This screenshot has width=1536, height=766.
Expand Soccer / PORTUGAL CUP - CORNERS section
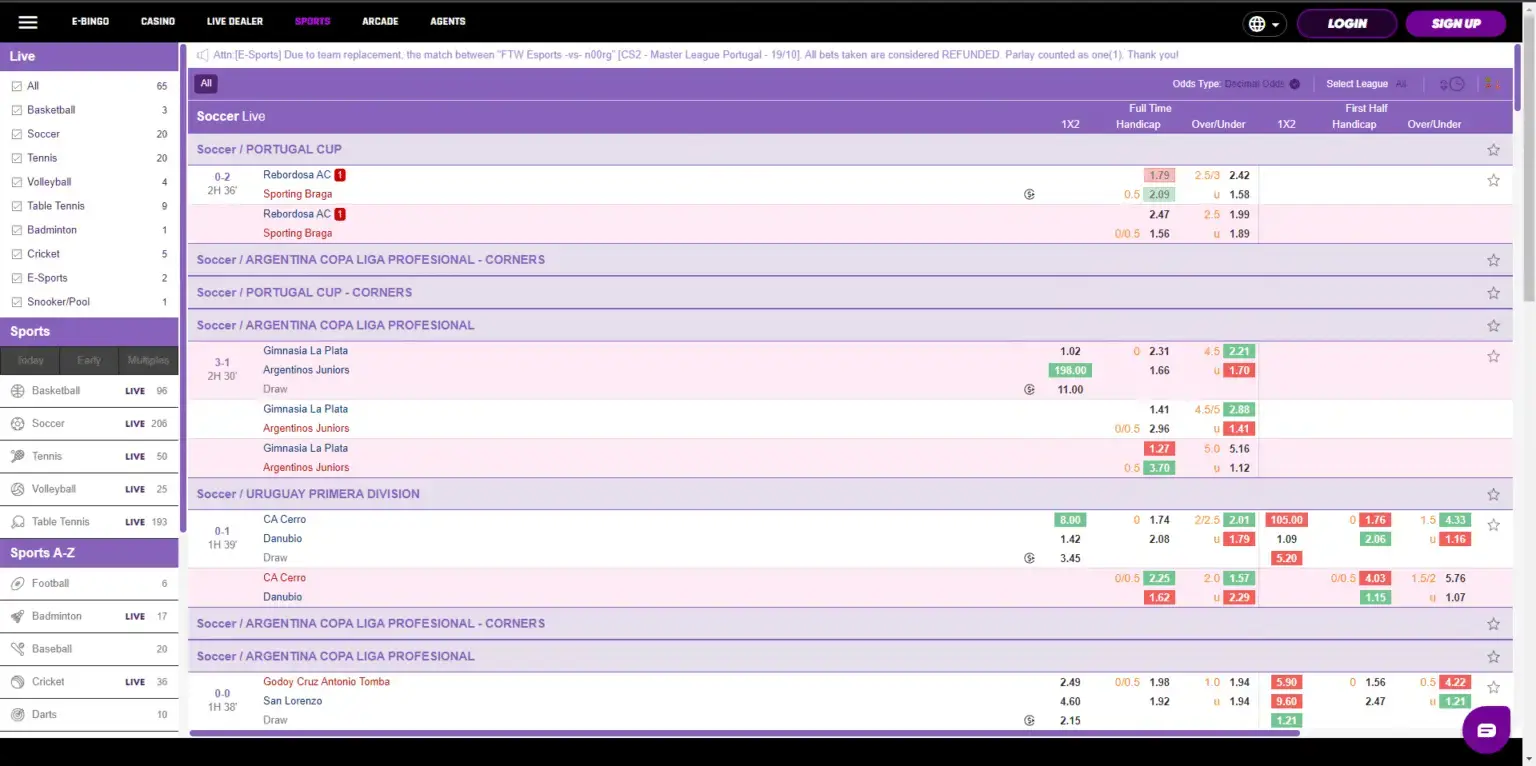(304, 293)
